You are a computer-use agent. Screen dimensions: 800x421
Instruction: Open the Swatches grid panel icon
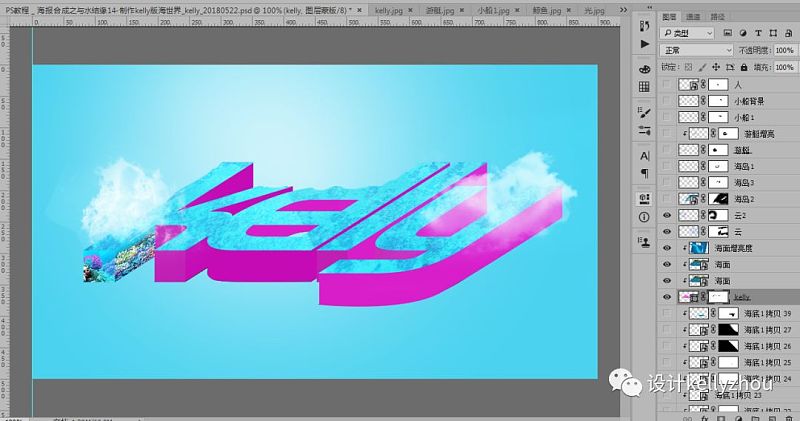[644, 87]
